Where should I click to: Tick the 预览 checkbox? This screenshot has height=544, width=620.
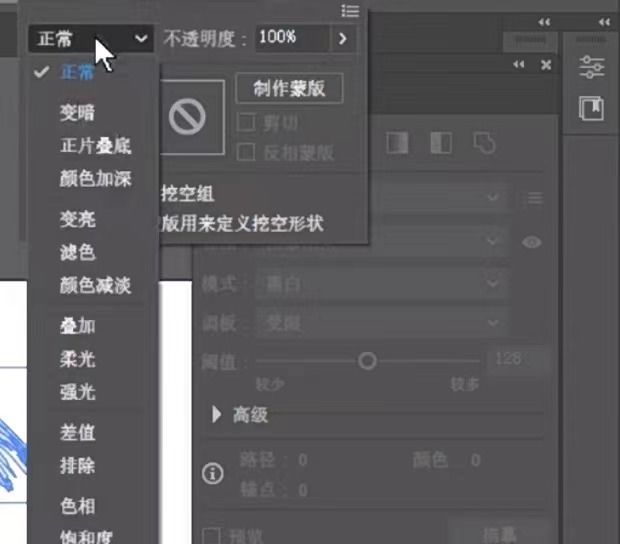(x=211, y=535)
